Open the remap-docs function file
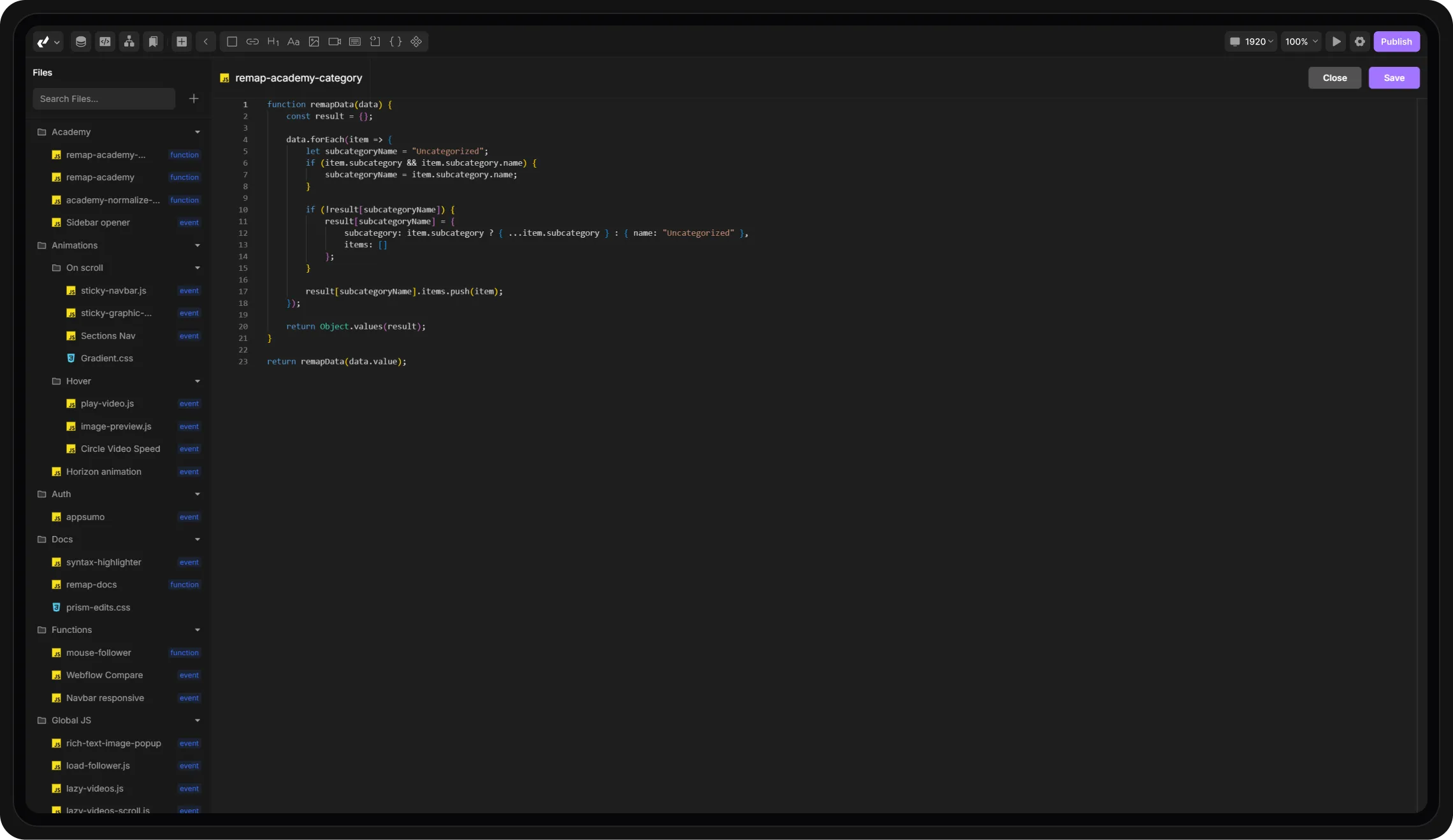Image resolution: width=1453 pixels, height=840 pixels. [92, 584]
